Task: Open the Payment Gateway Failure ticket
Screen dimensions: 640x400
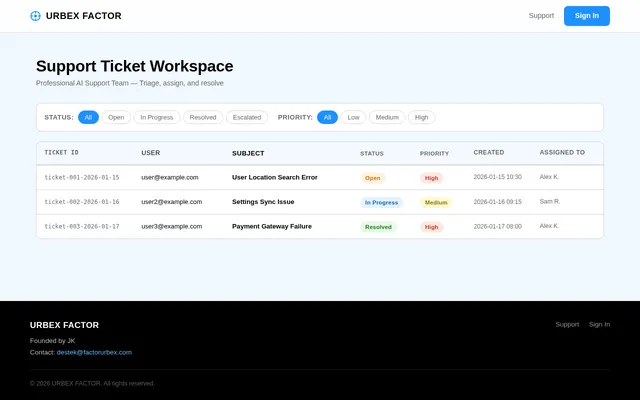Action: 272,227
